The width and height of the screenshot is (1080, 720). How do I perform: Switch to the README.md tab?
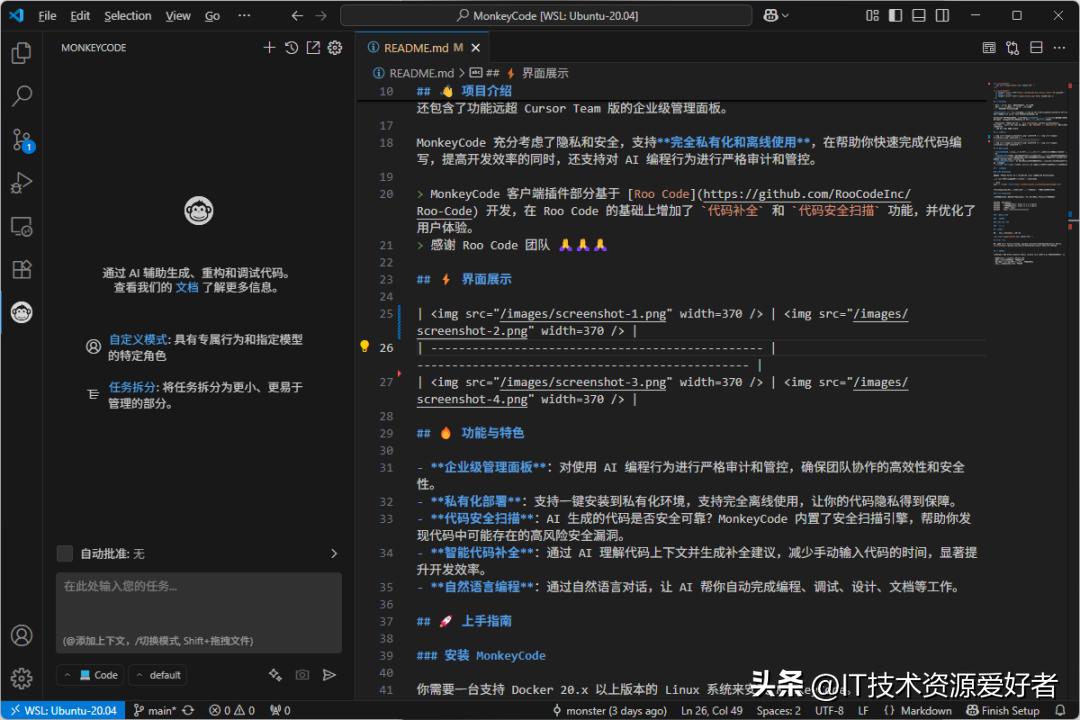[414, 47]
